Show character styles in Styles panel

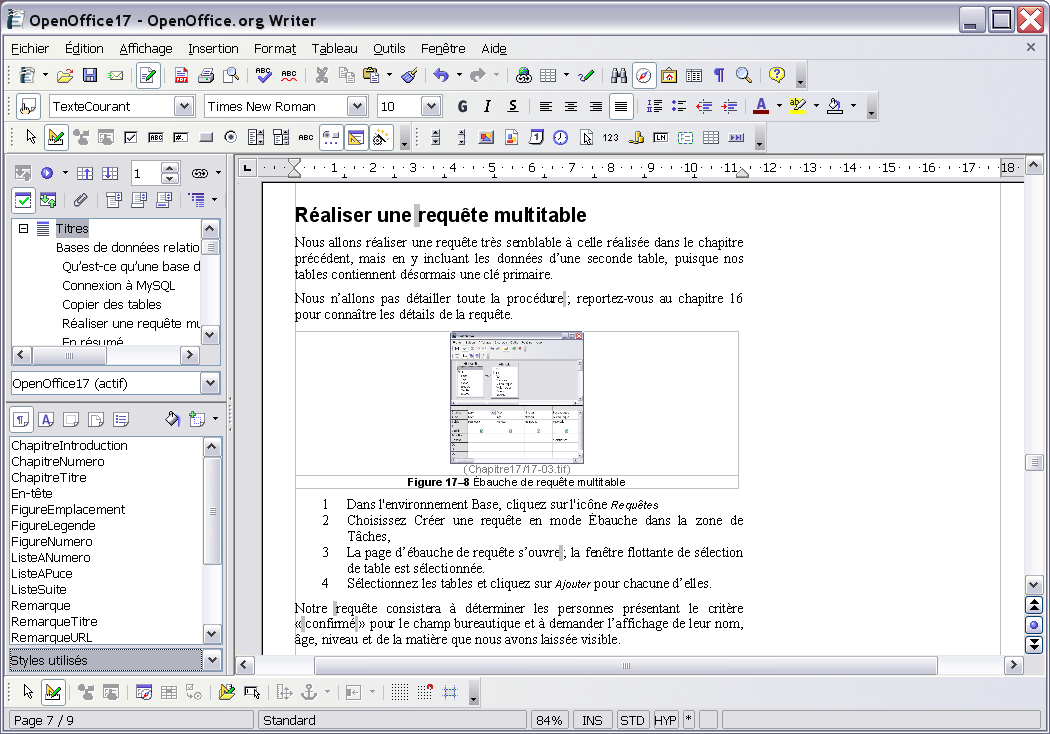46,420
